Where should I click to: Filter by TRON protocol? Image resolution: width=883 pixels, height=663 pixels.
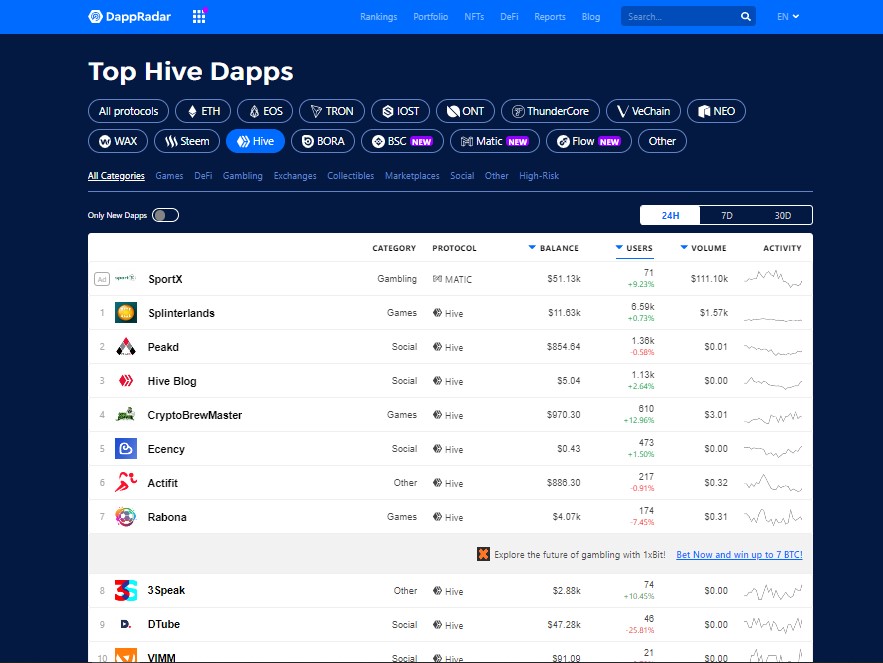tap(332, 111)
